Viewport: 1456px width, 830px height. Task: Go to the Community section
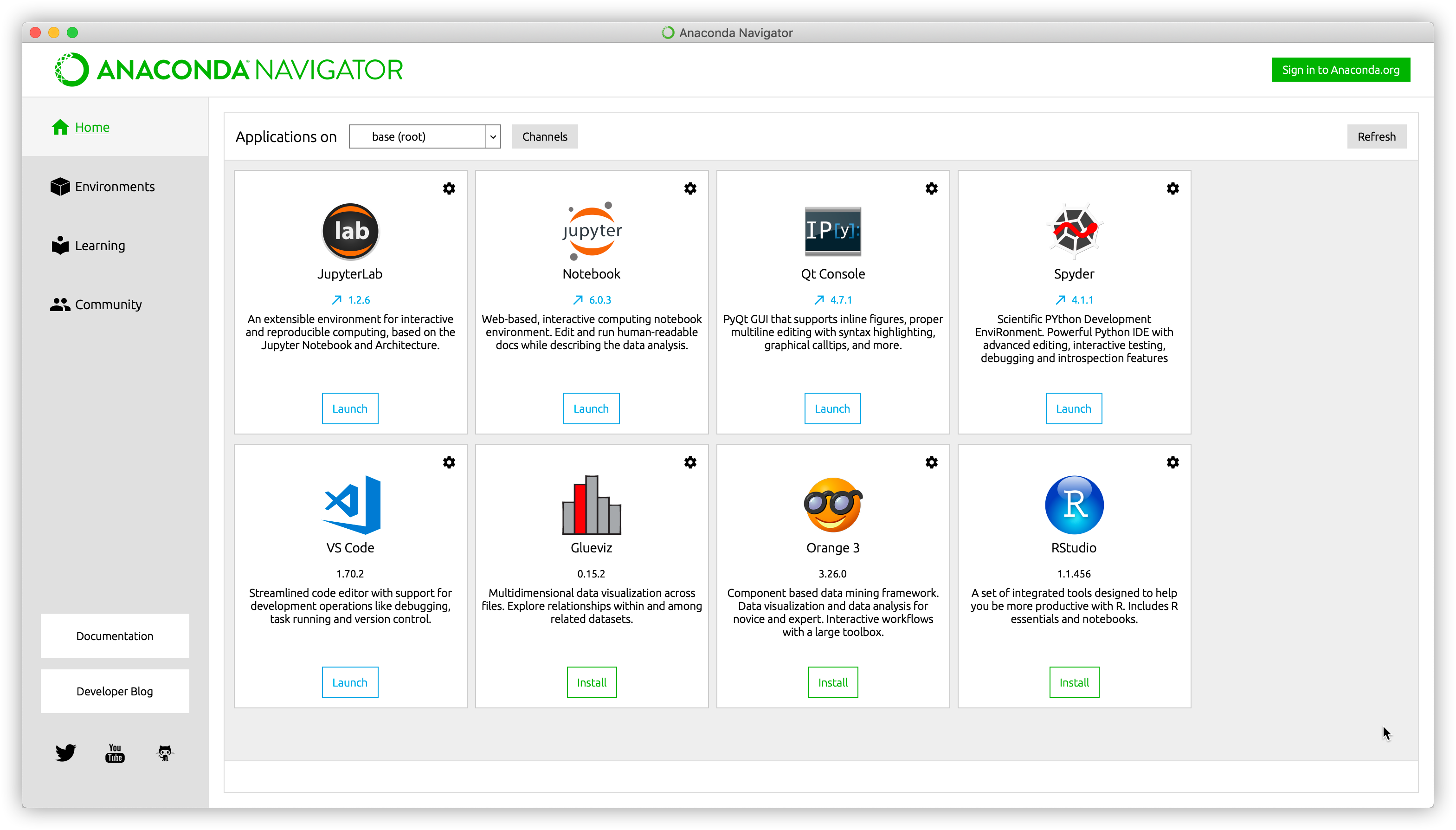(108, 305)
